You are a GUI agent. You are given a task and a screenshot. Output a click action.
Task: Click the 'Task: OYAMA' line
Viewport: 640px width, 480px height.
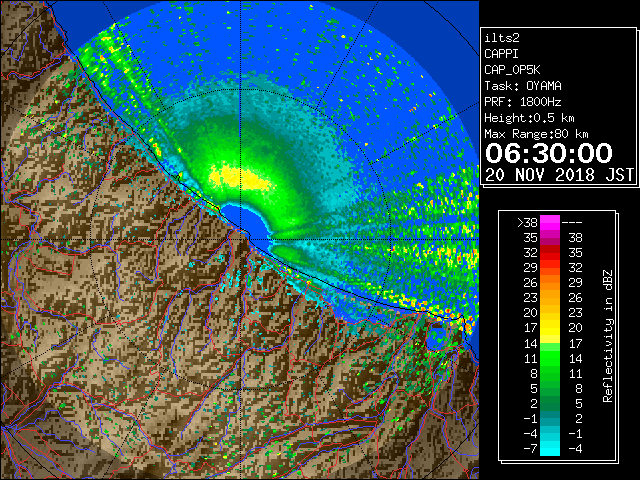(523, 86)
